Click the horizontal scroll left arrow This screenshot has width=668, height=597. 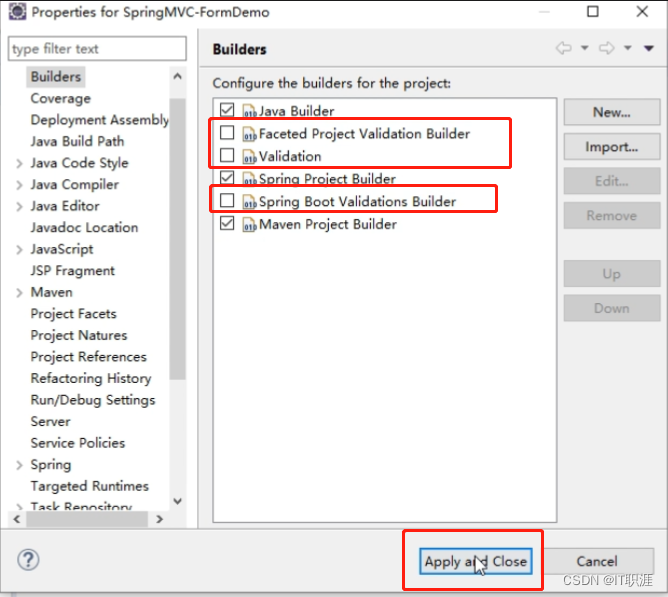(17, 519)
